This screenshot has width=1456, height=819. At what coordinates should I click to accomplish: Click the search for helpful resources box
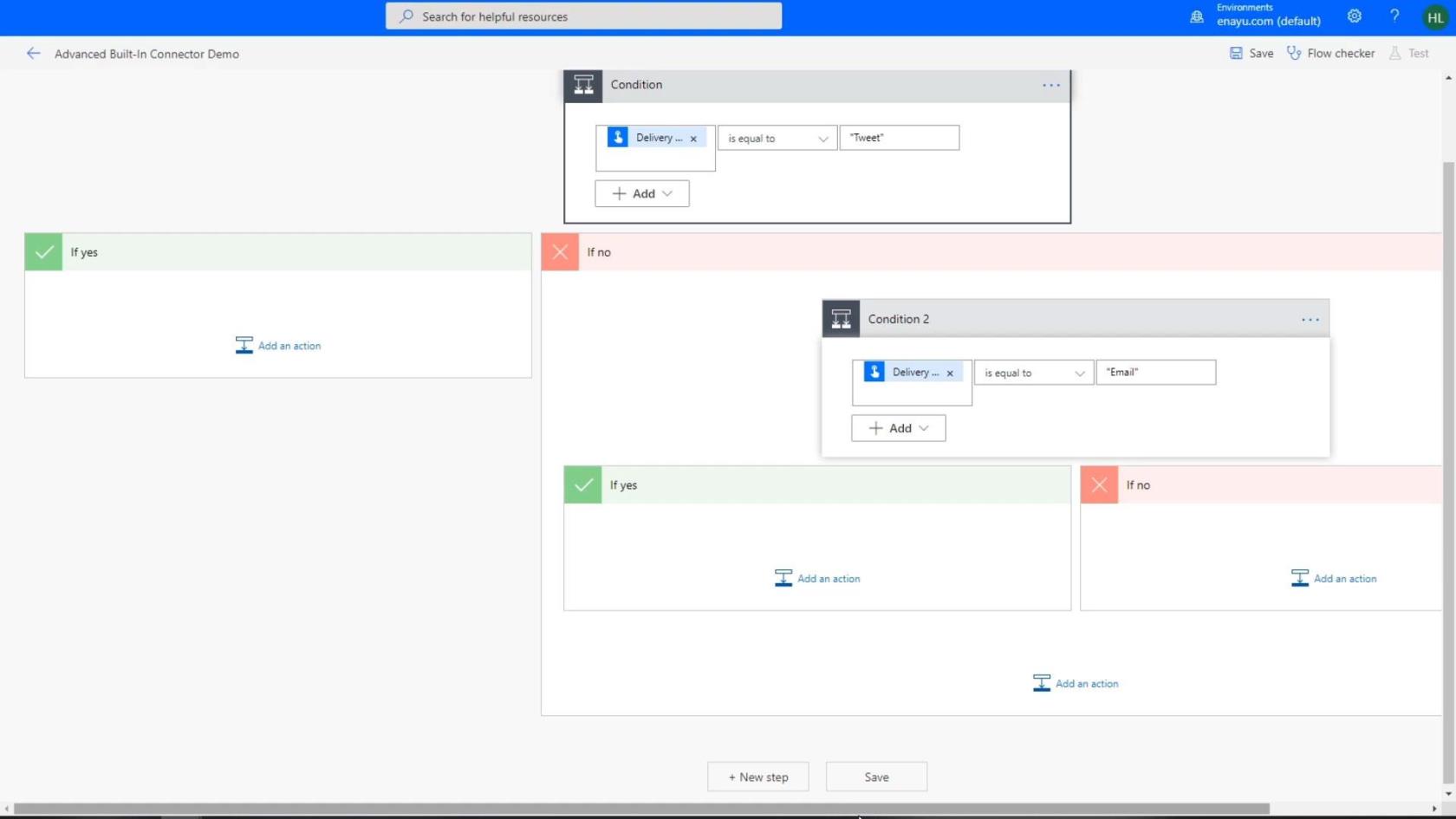[583, 16]
